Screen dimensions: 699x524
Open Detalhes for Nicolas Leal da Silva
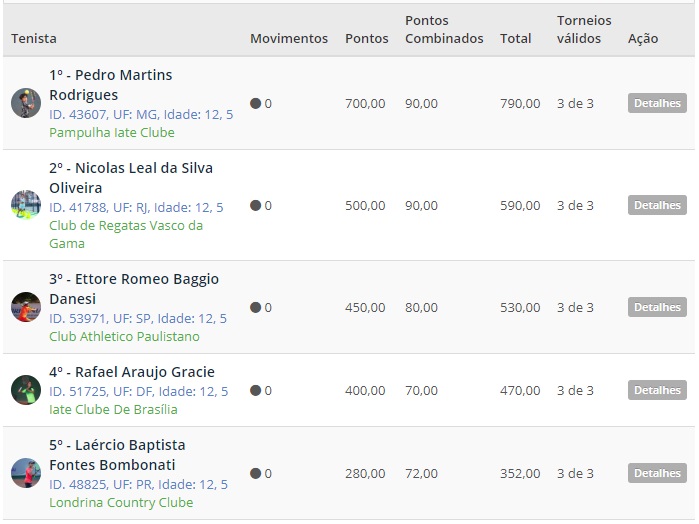pos(657,205)
